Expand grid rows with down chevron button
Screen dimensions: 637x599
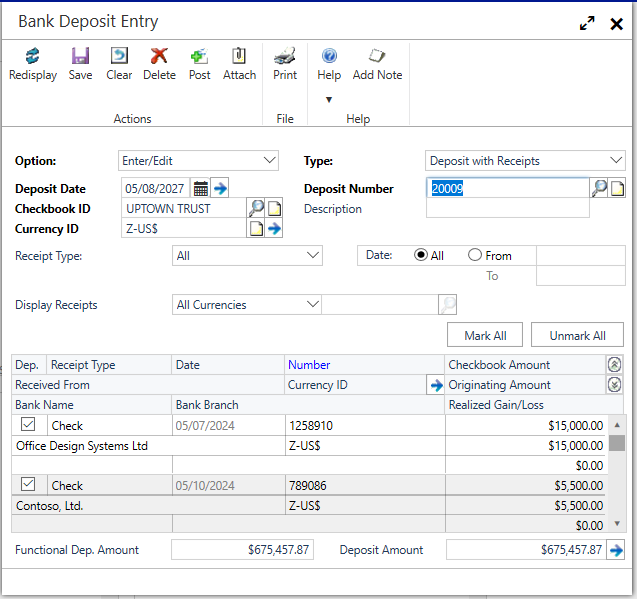point(614,384)
